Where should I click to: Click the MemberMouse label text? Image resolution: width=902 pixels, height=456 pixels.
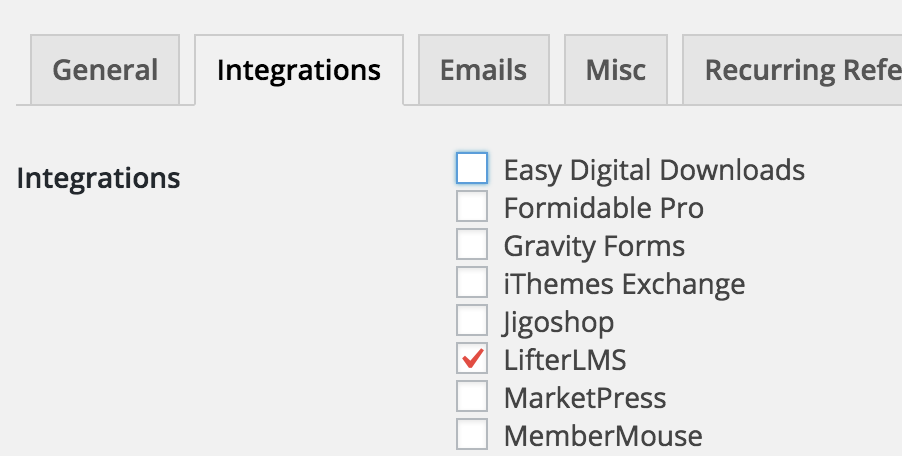[x=603, y=436]
